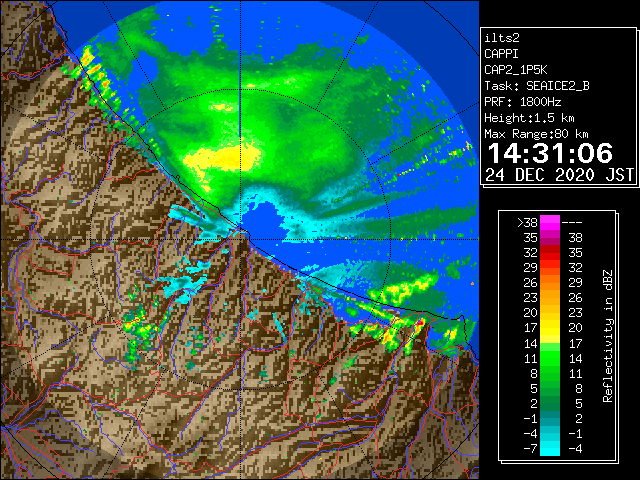640x480 pixels.
Task: Select the 'Task: SEAICE2_B' line
Action: [537, 86]
